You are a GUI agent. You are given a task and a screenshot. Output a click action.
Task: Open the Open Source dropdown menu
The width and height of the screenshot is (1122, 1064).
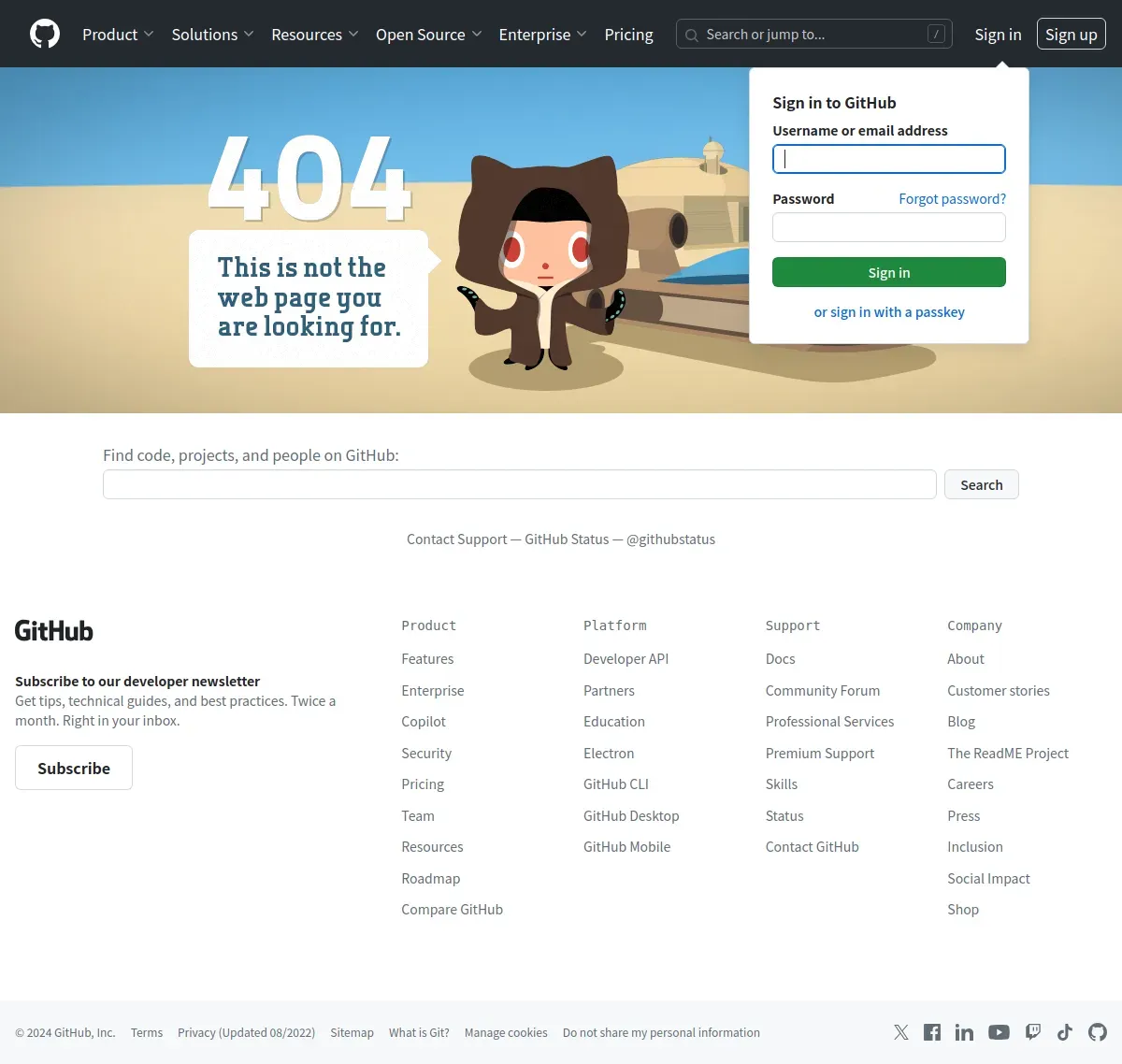click(428, 35)
